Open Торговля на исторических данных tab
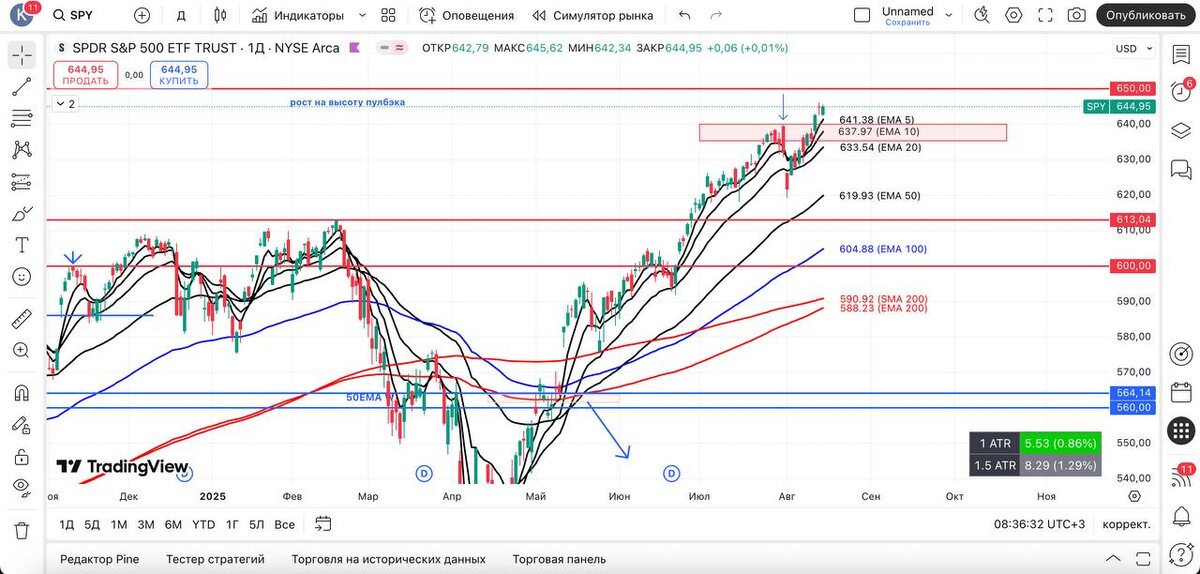1200x574 pixels. coord(388,559)
